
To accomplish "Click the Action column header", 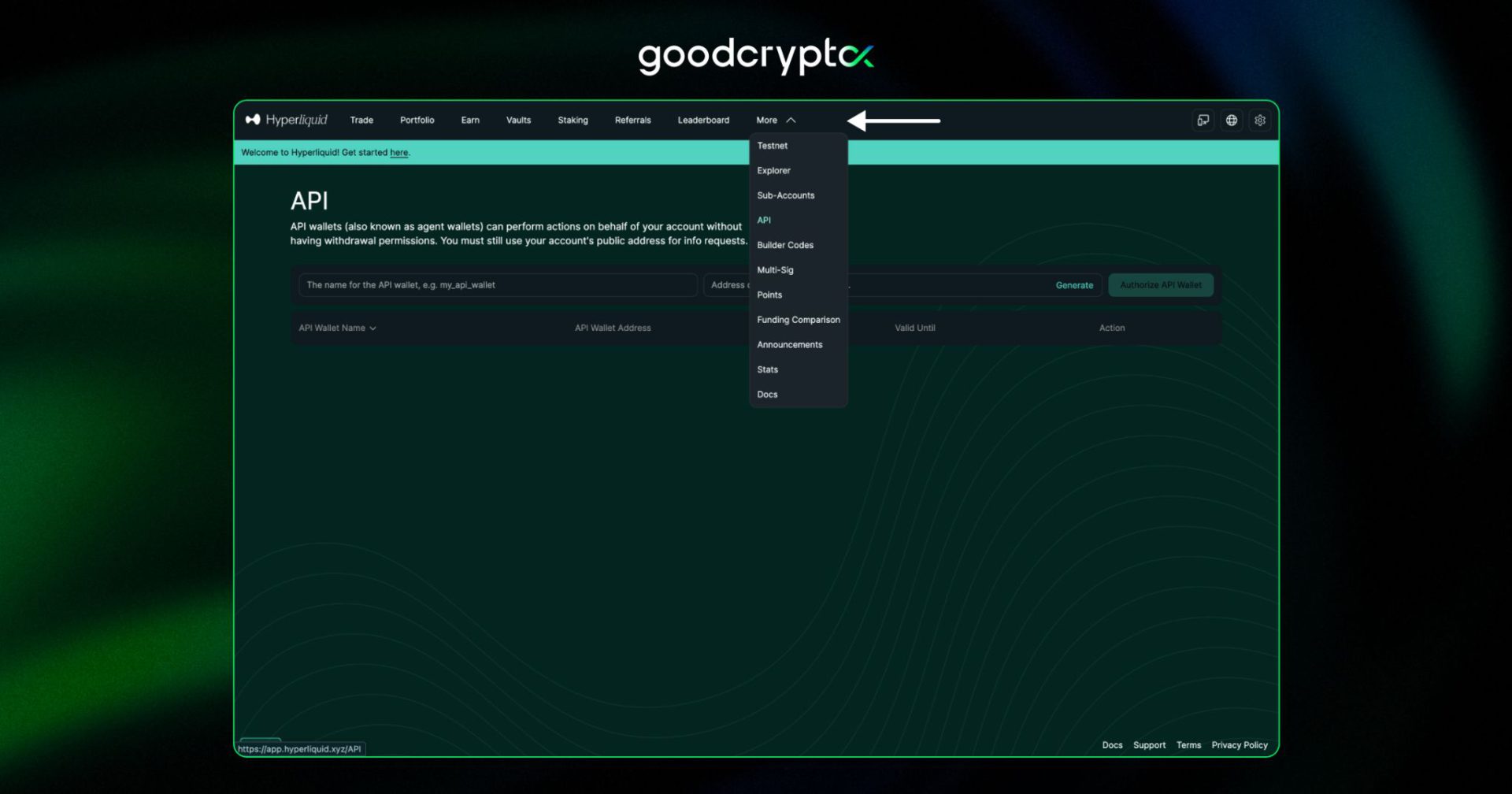I will (1112, 328).
